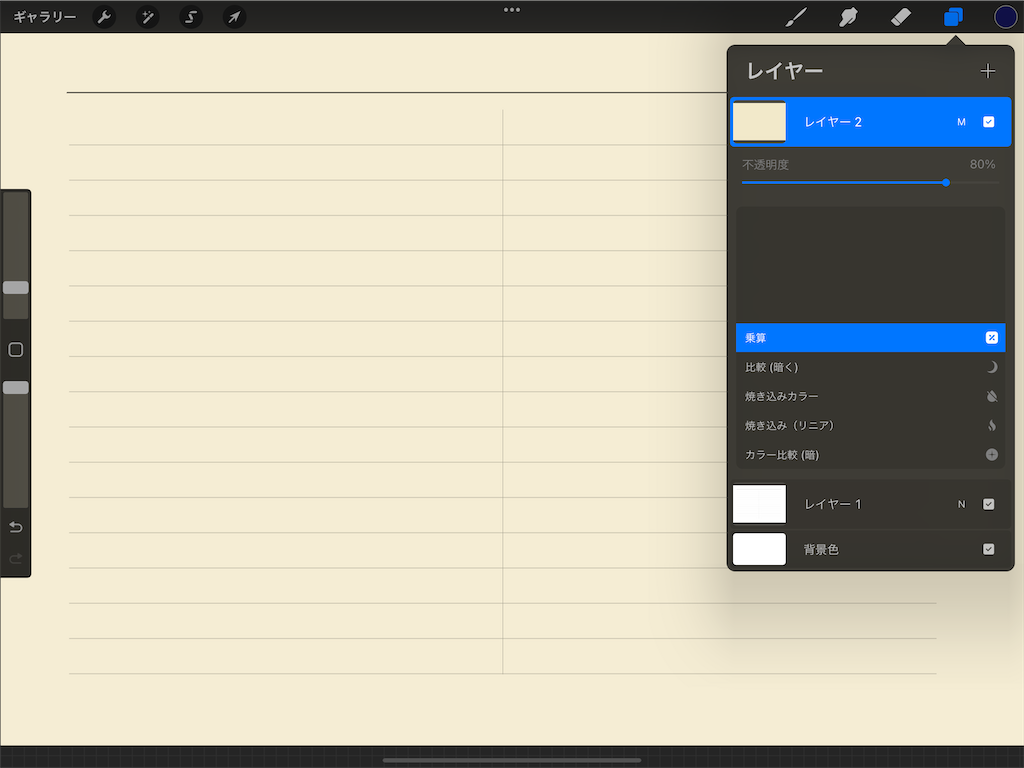Return to ギャラリー

[44, 17]
